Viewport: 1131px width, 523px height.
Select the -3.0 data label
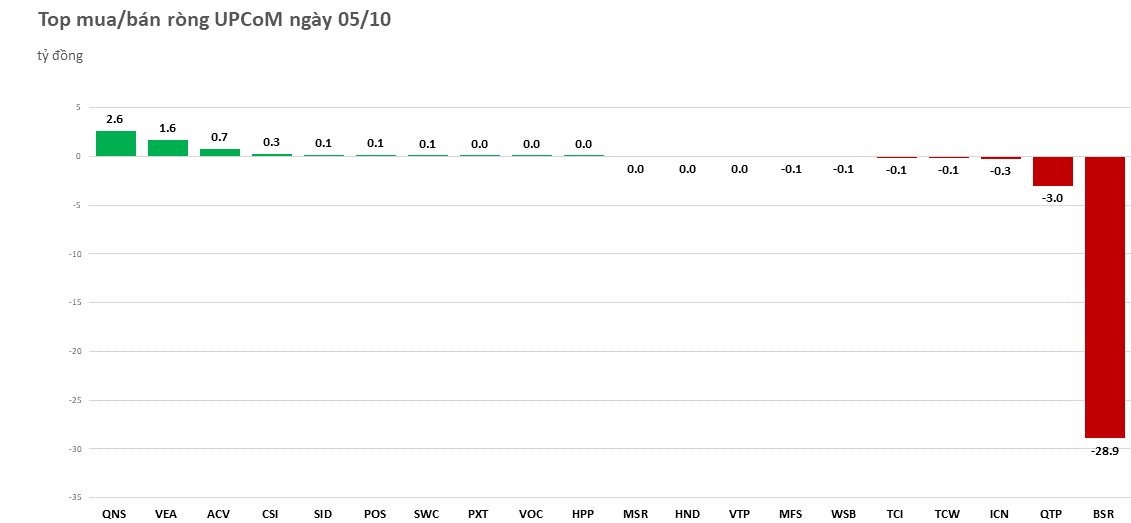point(1052,198)
